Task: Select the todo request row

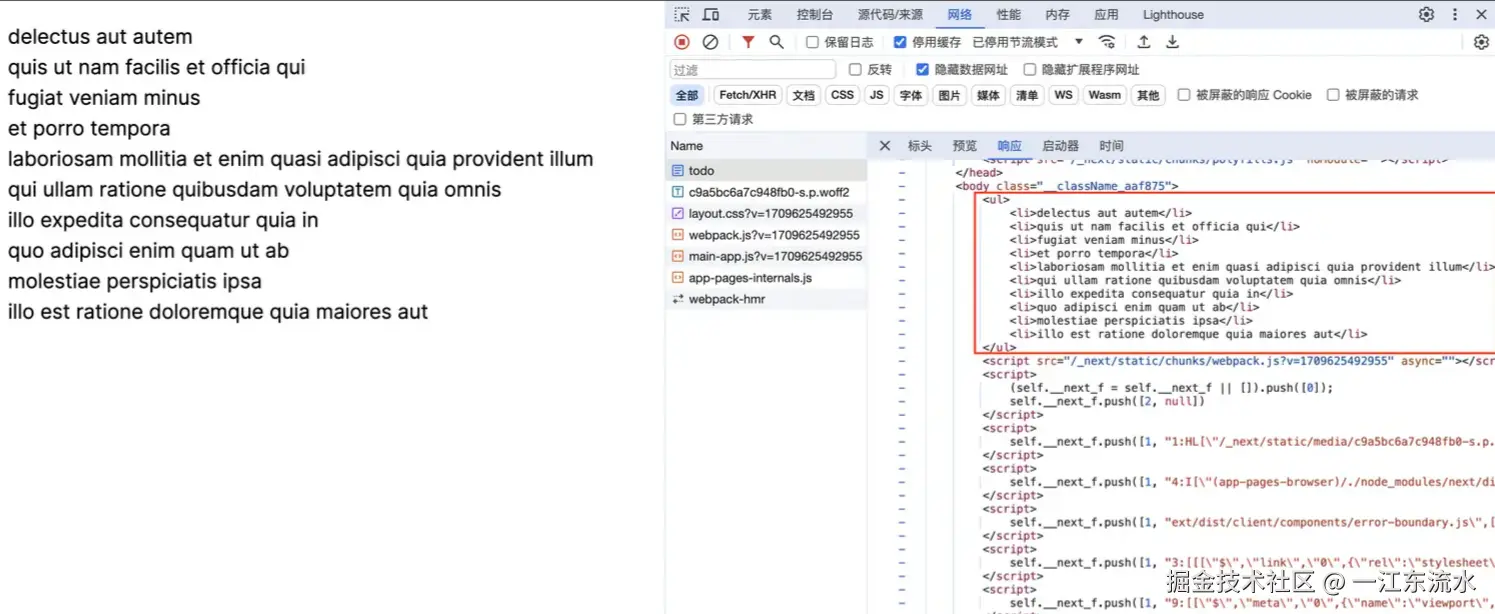Action: [x=766, y=171]
